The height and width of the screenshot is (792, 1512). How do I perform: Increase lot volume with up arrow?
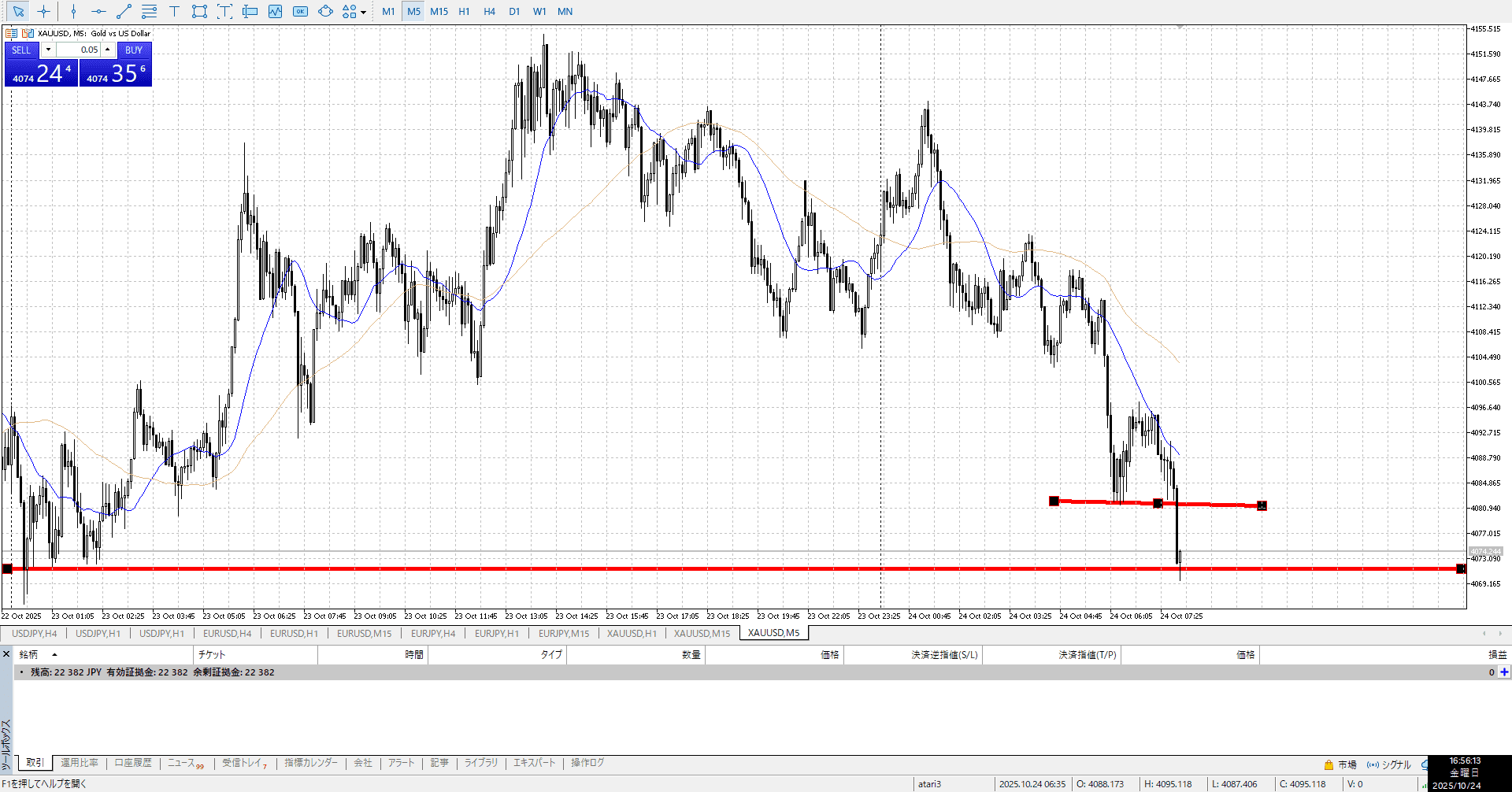108,50
